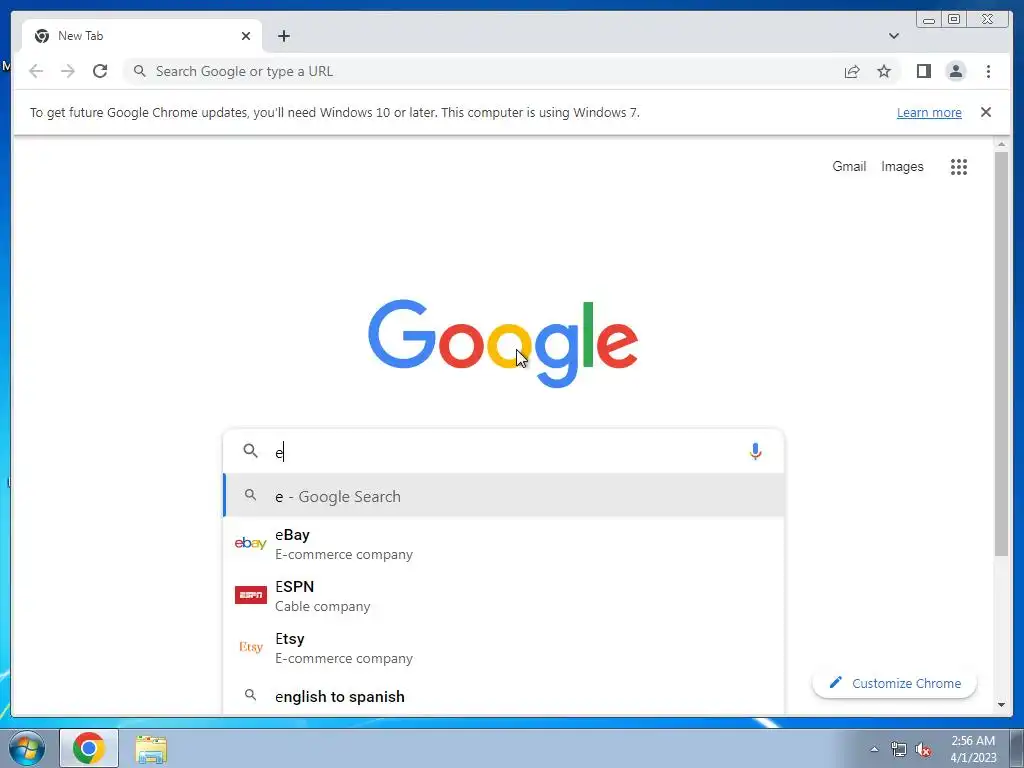
Task: Click the eBay logo icon
Action: coord(250,543)
